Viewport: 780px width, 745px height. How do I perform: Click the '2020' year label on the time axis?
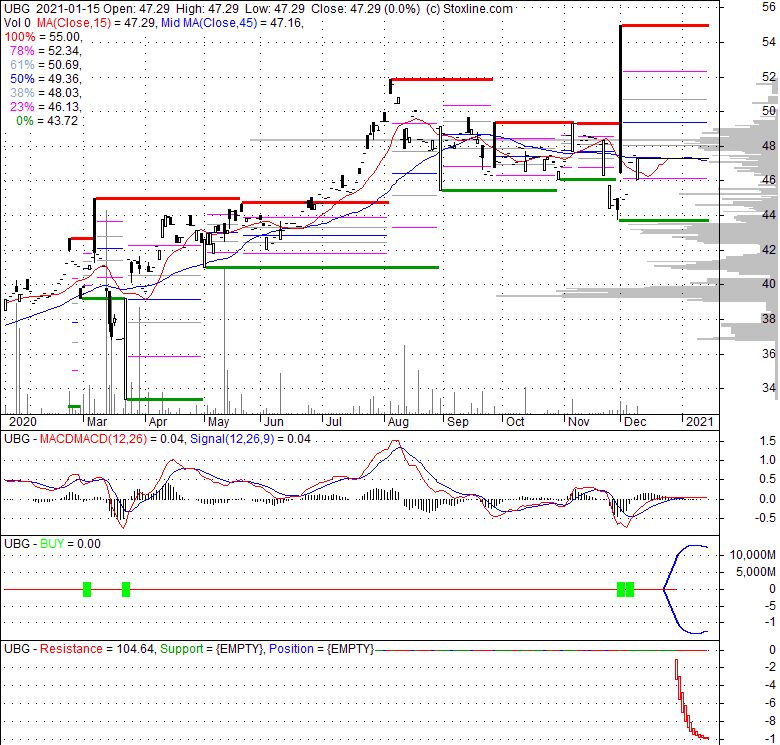(x=23, y=422)
